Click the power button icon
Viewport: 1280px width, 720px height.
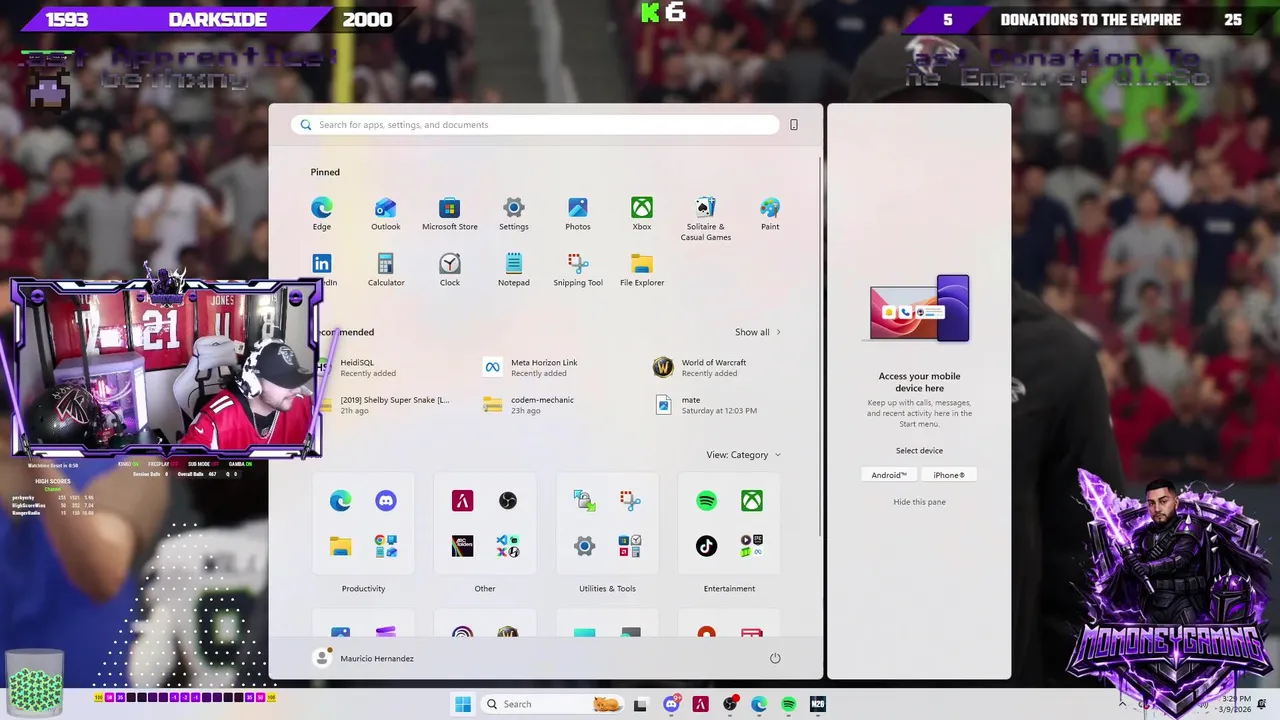pos(775,658)
